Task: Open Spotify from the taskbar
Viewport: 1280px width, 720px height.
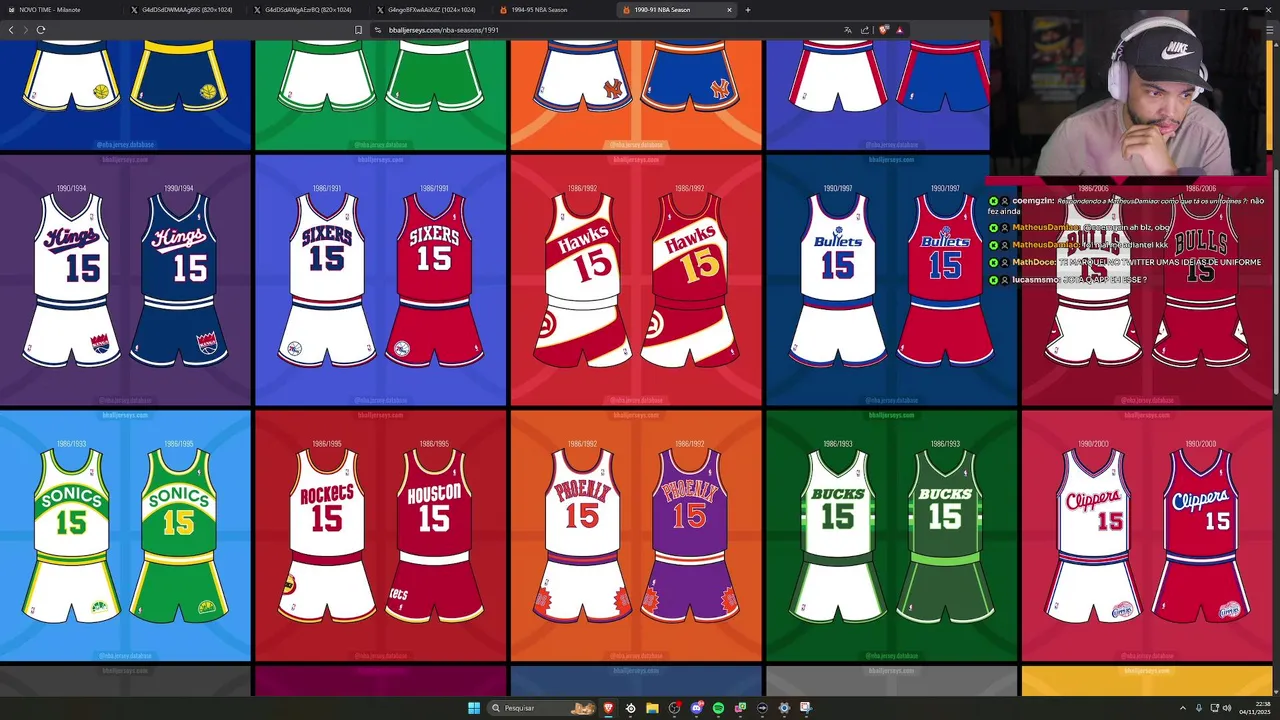Action: click(x=718, y=708)
